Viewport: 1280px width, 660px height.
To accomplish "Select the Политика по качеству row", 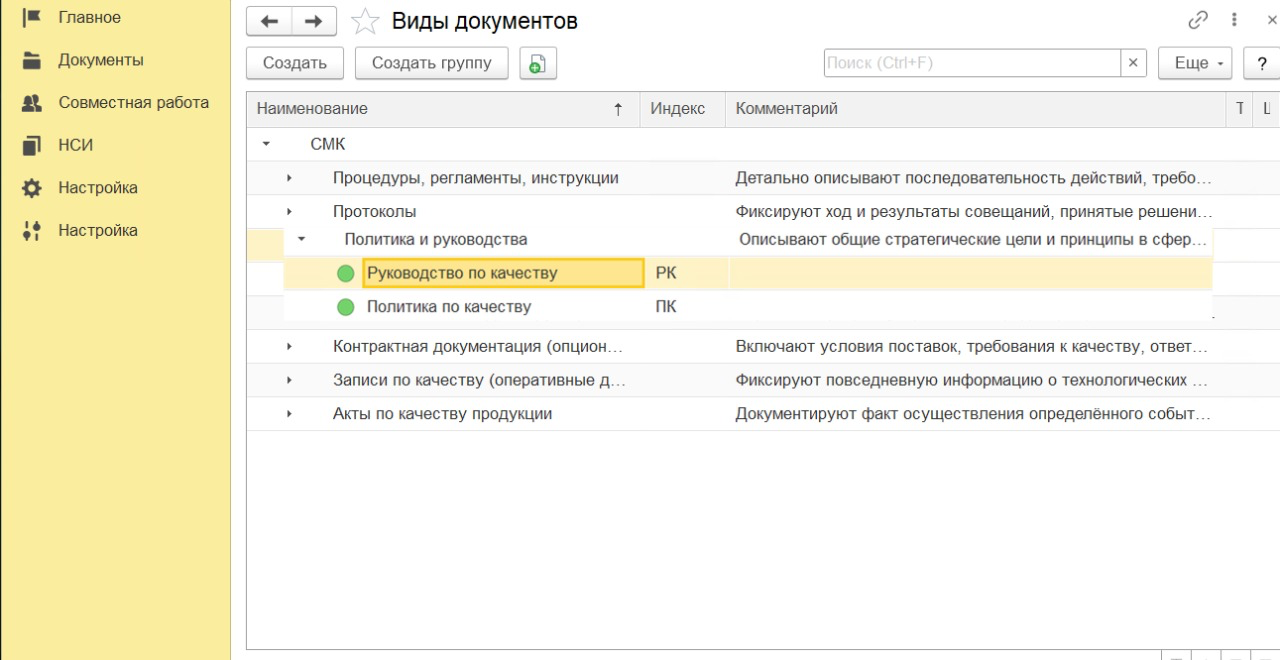I will pos(448,307).
